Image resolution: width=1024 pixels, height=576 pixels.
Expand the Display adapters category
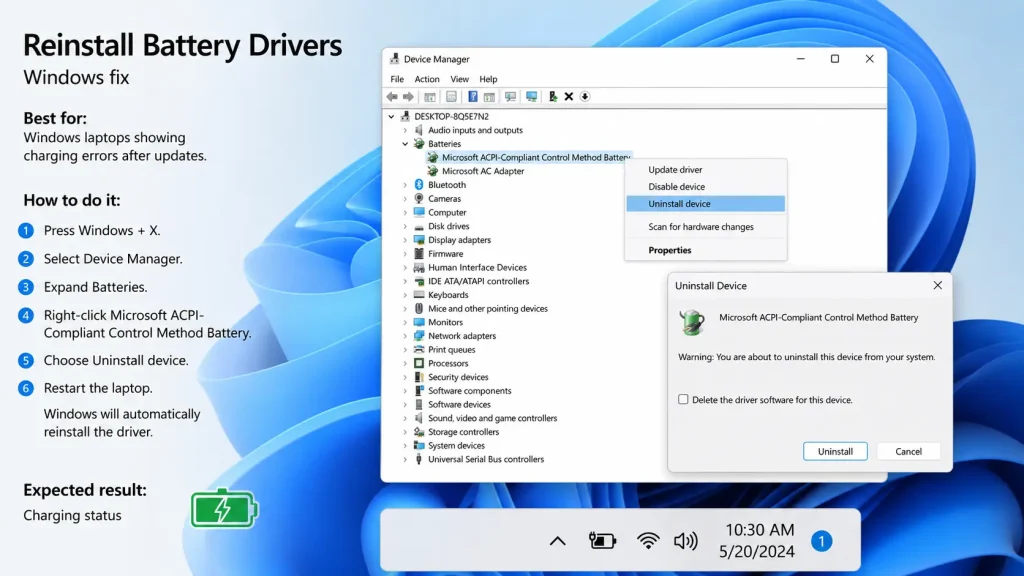405,240
